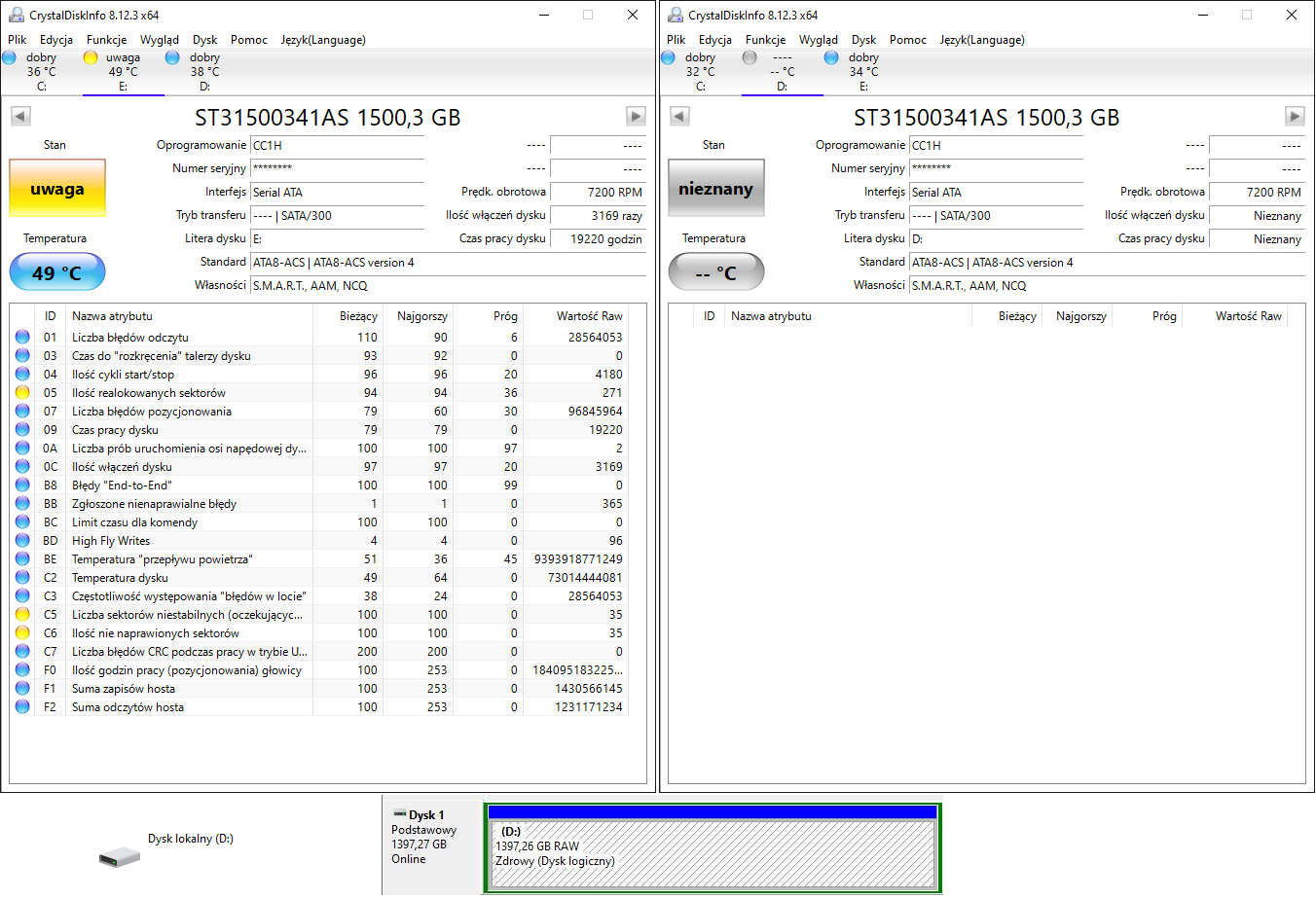Screen dimensions: 1316x899
Task: Click the next disk arrow in left window
Action: click(636, 117)
